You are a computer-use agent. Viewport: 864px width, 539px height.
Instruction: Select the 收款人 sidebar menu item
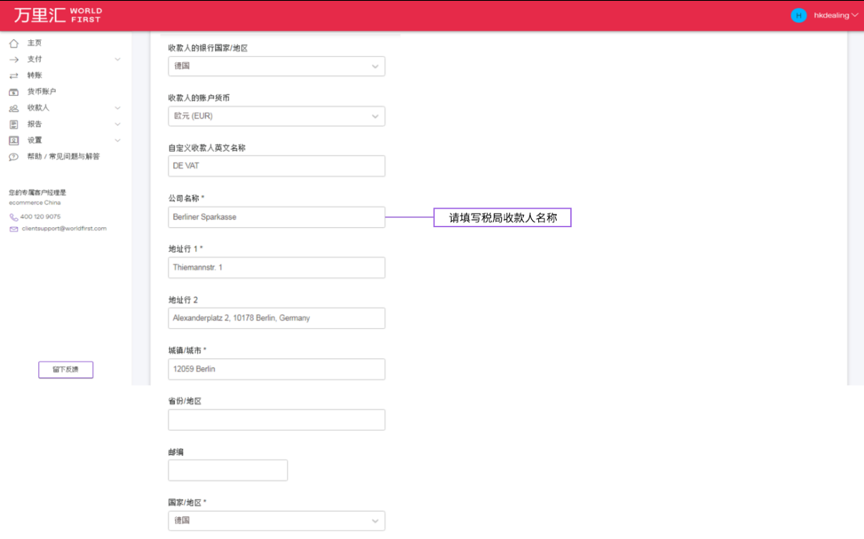click(38, 107)
